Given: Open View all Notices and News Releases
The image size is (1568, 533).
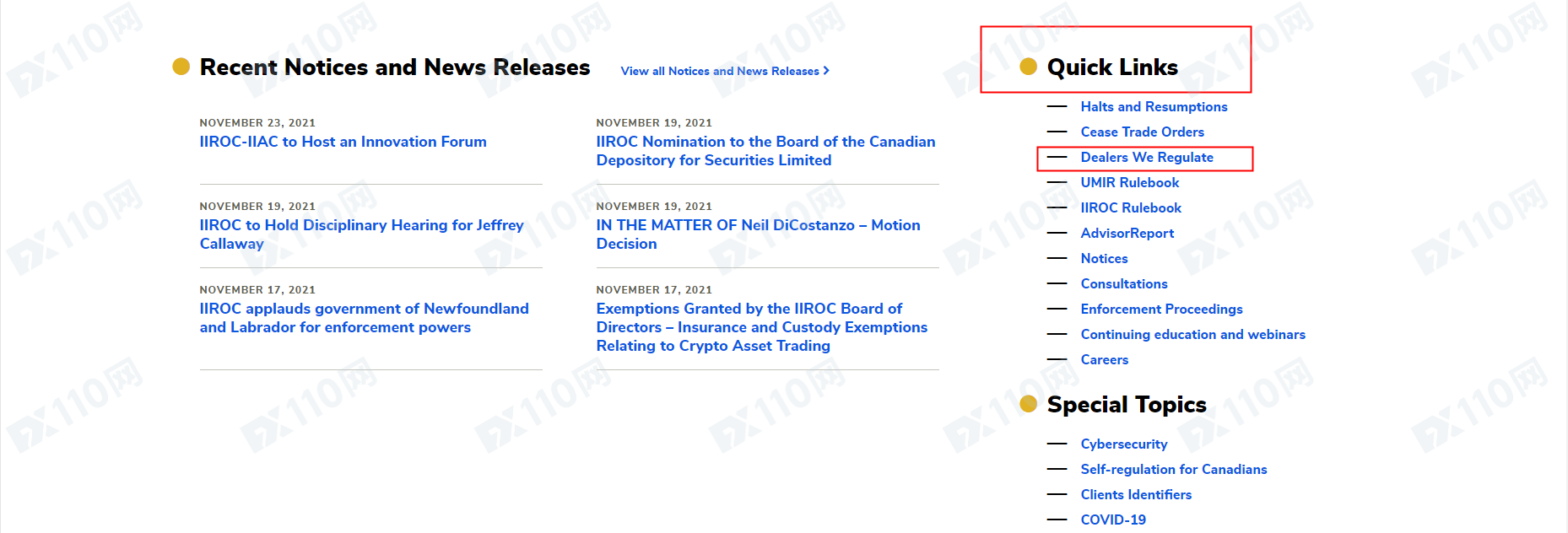Looking at the screenshot, I should click(x=724, y=71).
